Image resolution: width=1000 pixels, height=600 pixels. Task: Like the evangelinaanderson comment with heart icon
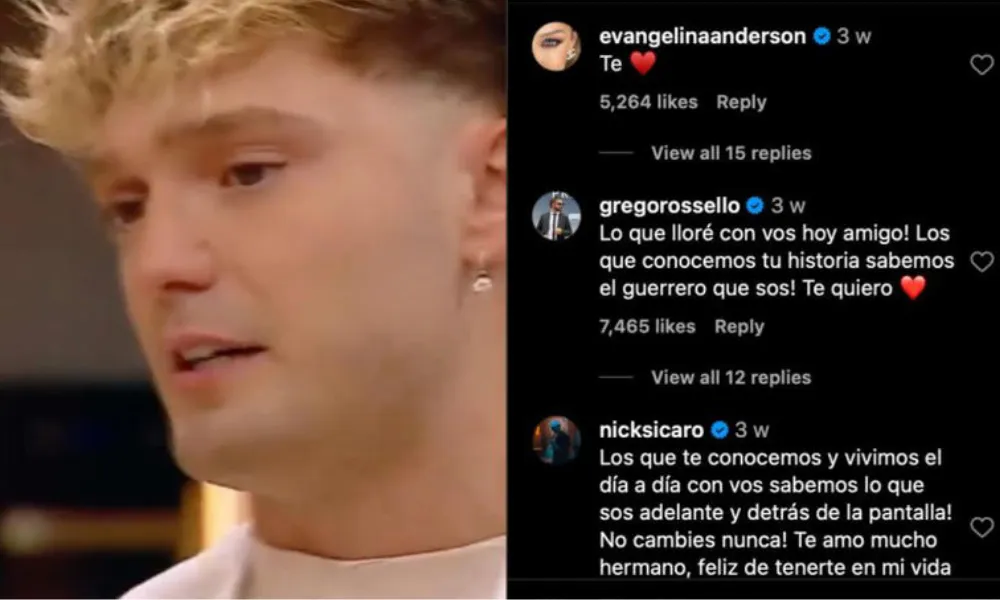click(982, 65)
